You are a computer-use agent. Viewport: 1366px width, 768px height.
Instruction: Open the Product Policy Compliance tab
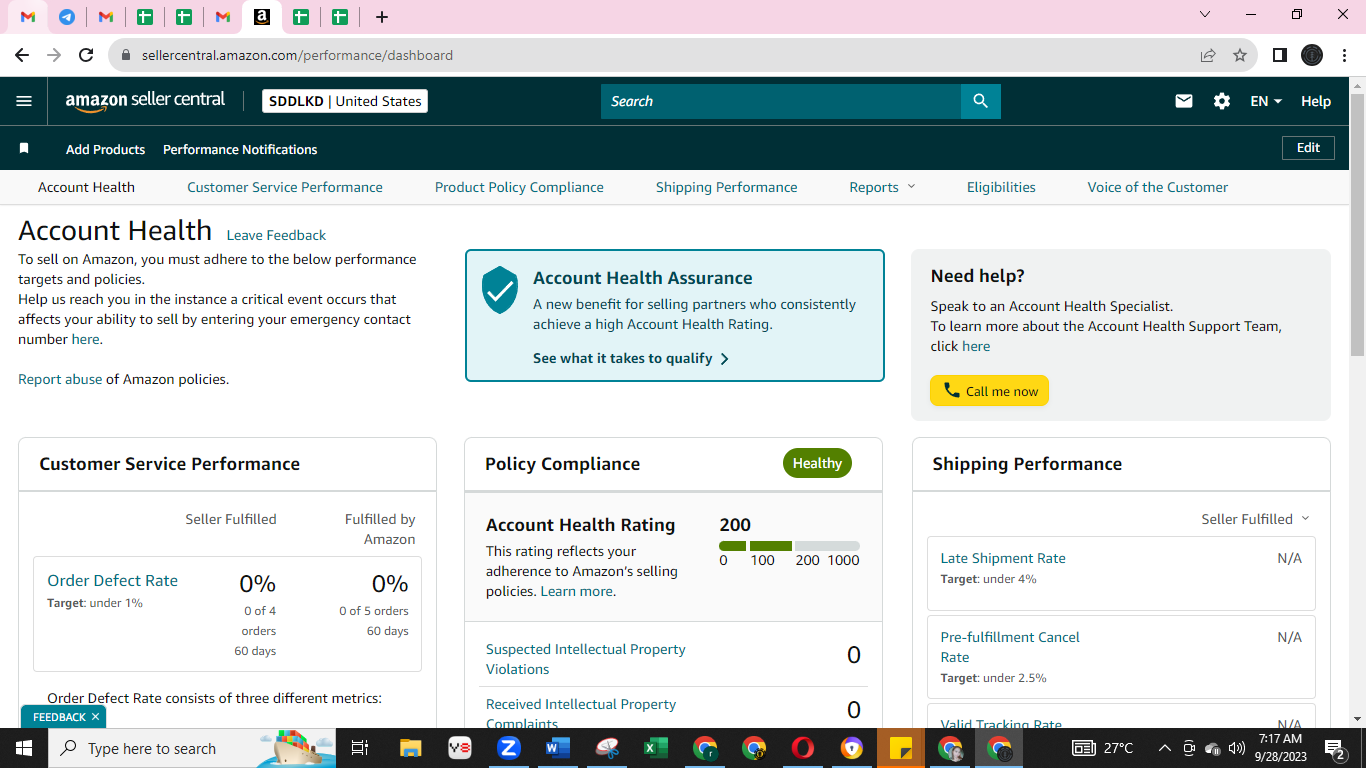519,187
